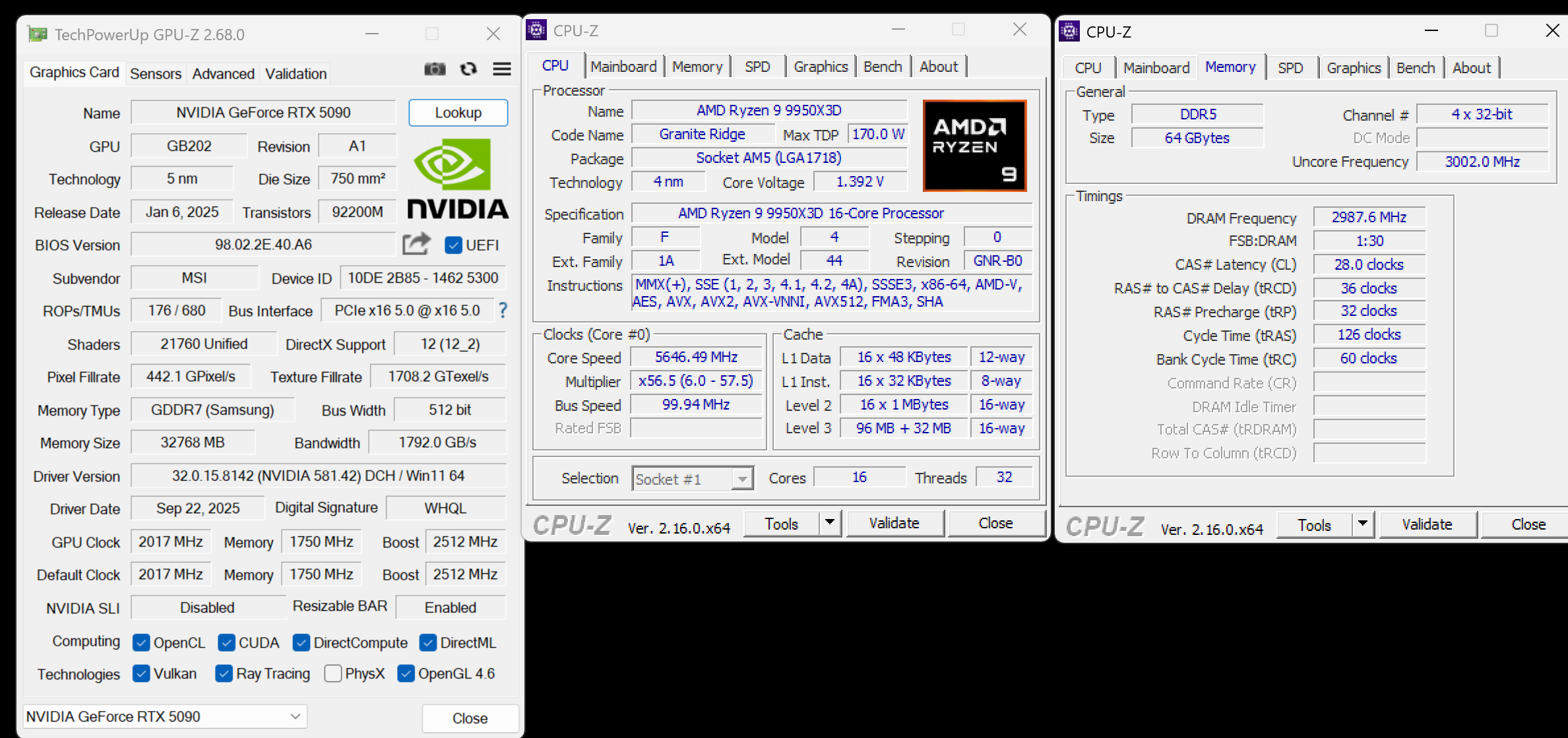Open the SPD tab in left CPU-Z window

coord(757,67)
